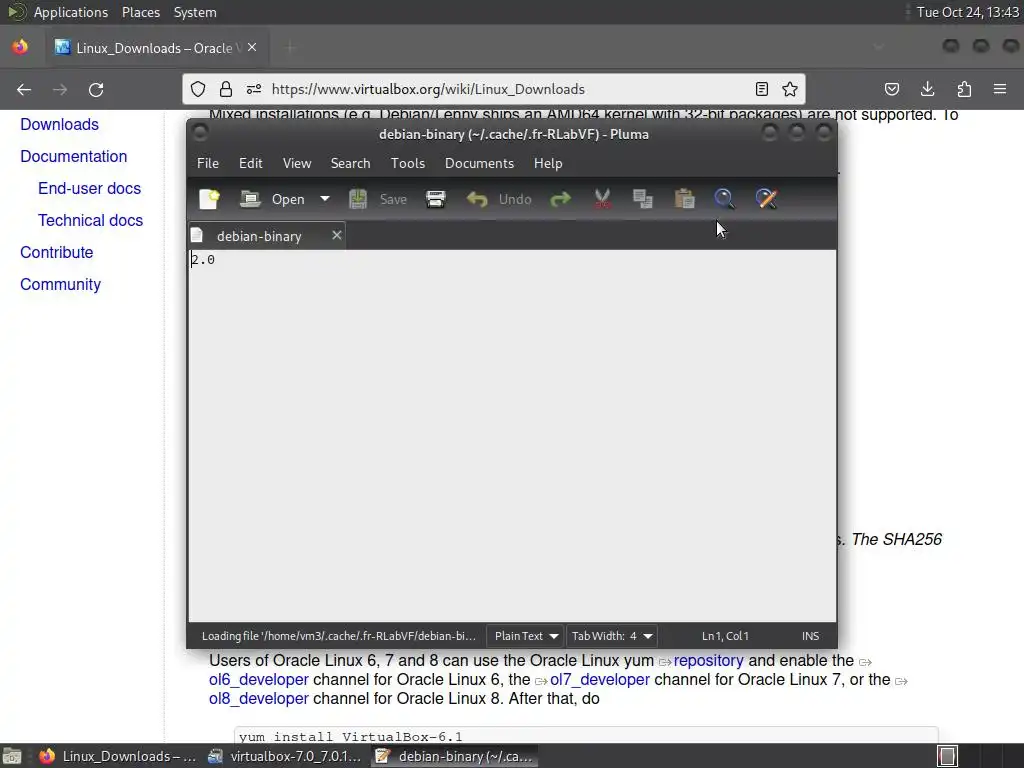This screenshot has width=1024, height=768.
Task: Open Find with magnifier icon
Action: (724, 199)
